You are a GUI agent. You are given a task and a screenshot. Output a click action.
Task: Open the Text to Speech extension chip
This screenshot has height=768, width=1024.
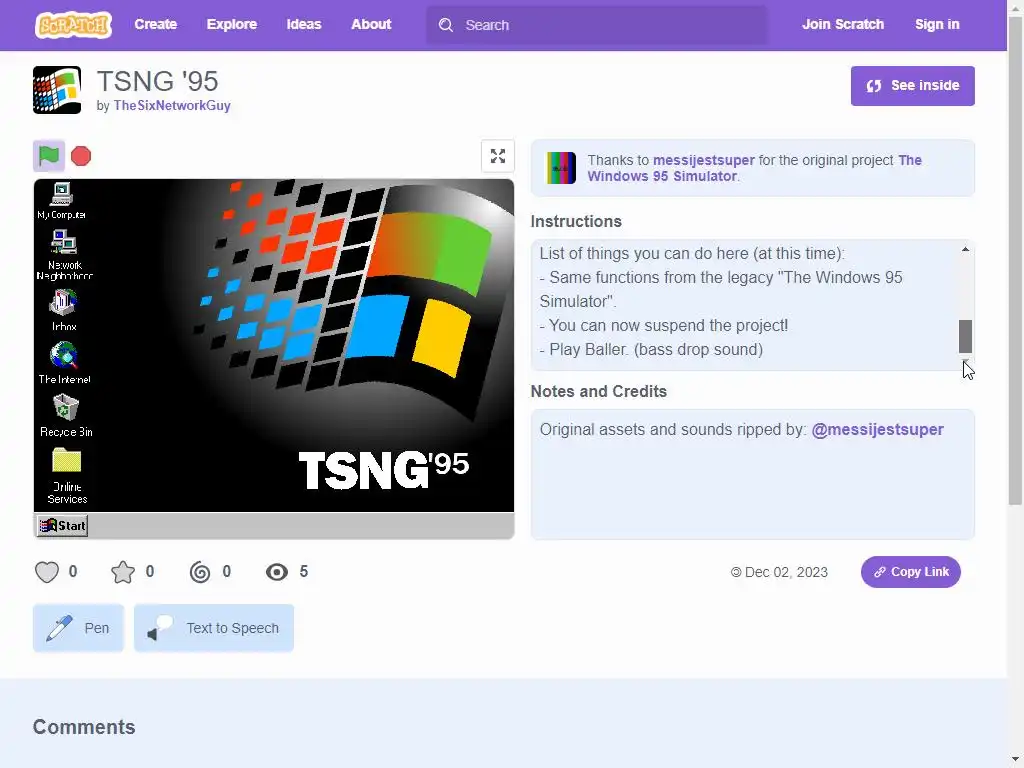tap(214, 628)
